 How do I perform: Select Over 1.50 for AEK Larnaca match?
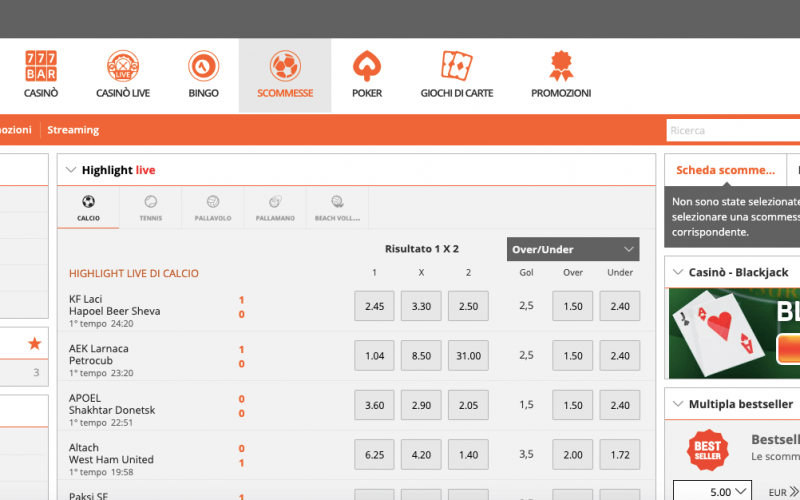(x=572, y=356)
